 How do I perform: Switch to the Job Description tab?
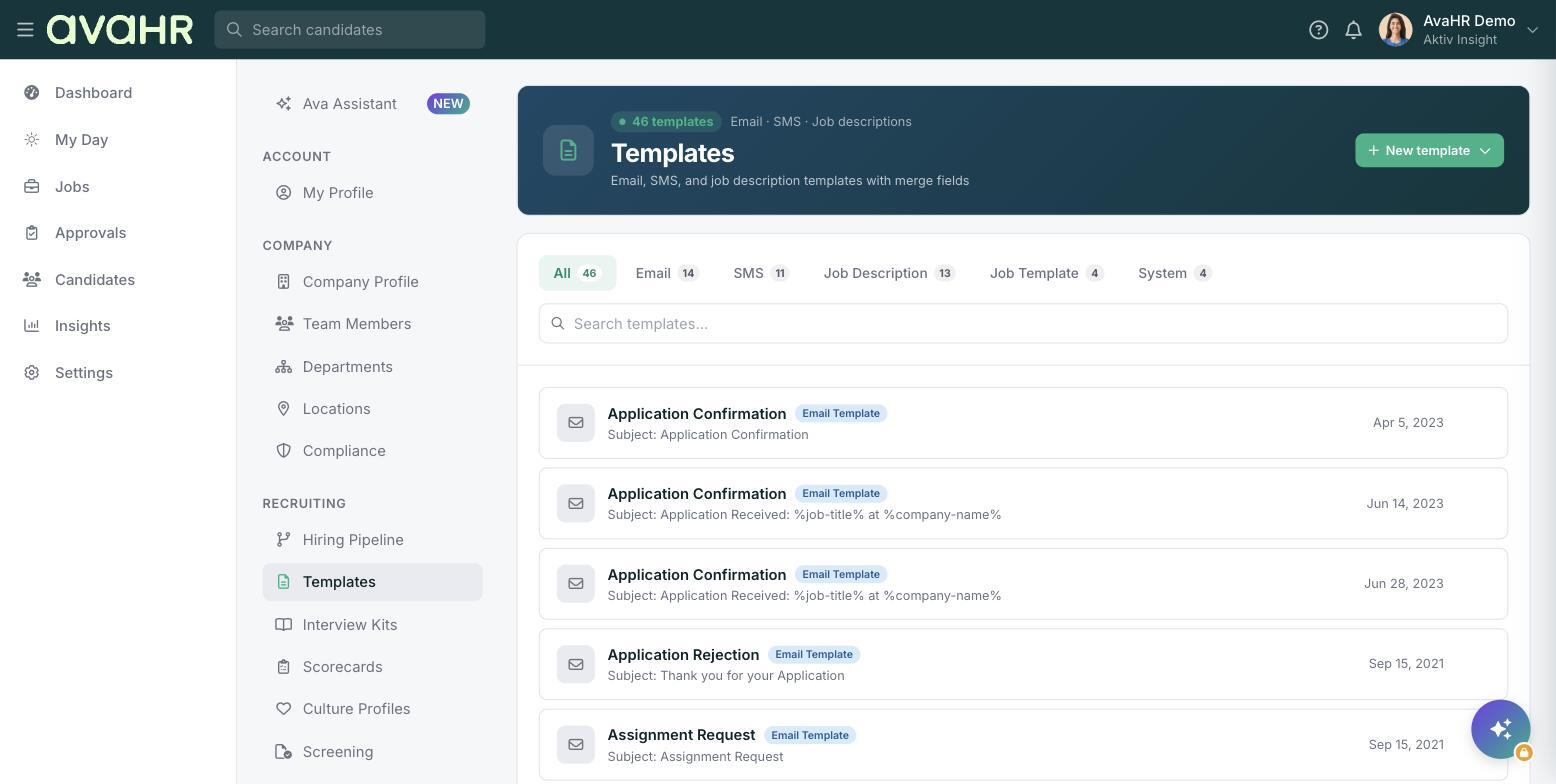click(x=889, y=273)
